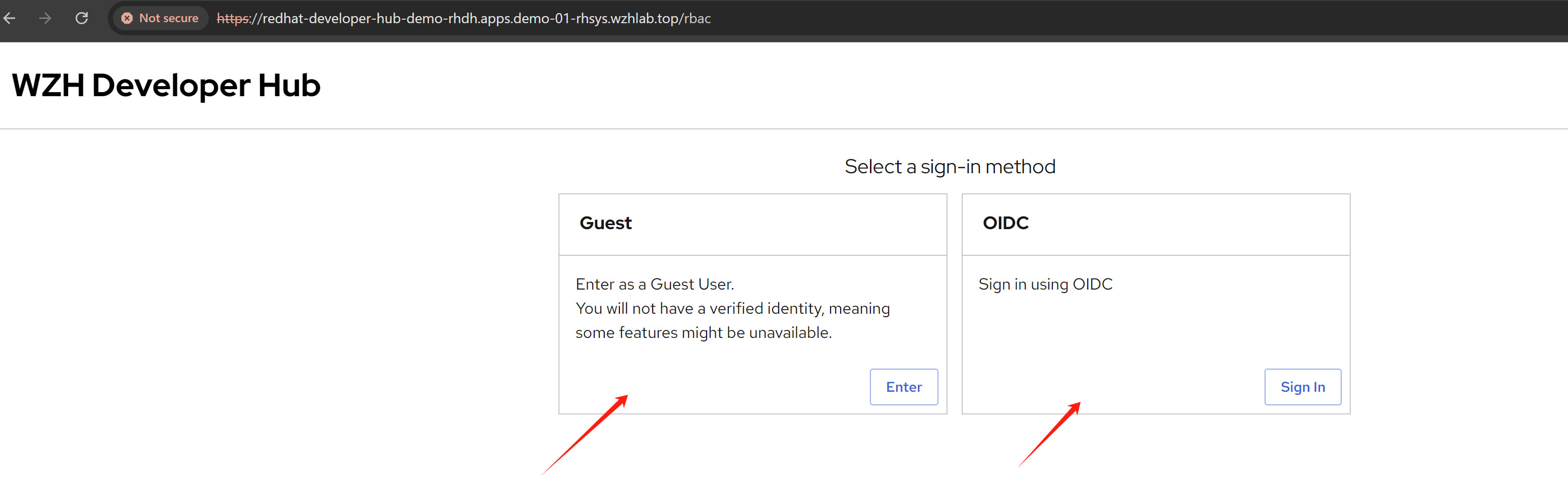Click the red arrow under Guest card
The image size is (1568, 493).
584,435
